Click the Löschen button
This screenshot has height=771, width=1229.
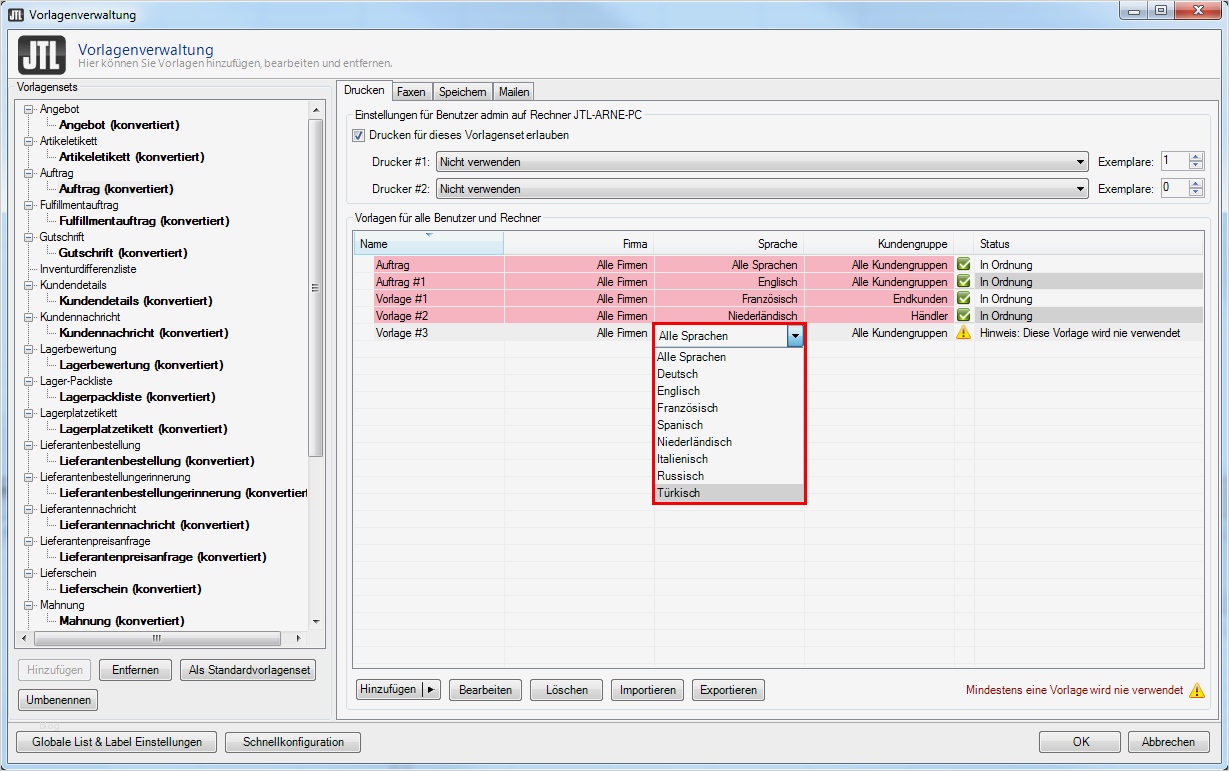[567, 690]
